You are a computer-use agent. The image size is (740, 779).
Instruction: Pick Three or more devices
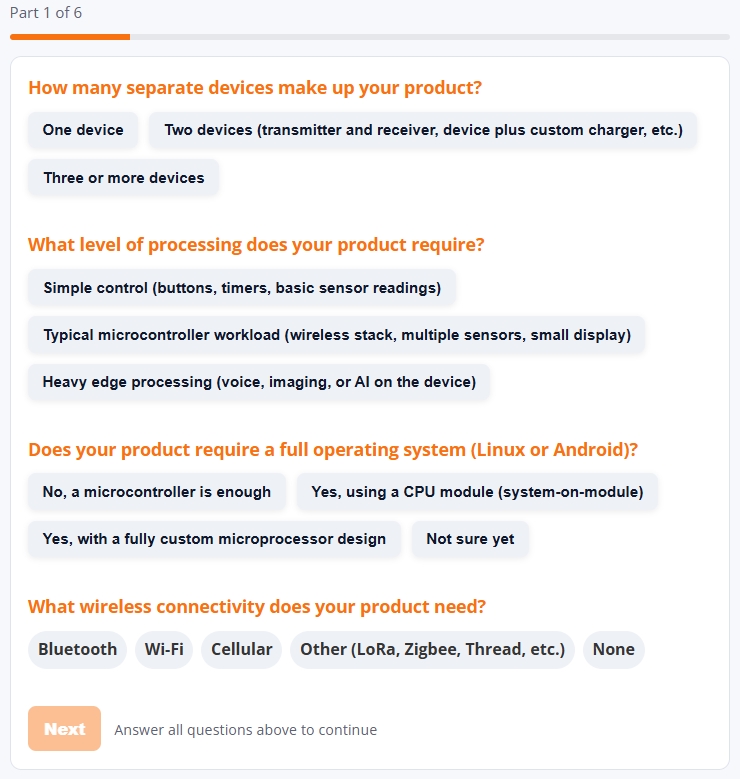coord(124,178)
